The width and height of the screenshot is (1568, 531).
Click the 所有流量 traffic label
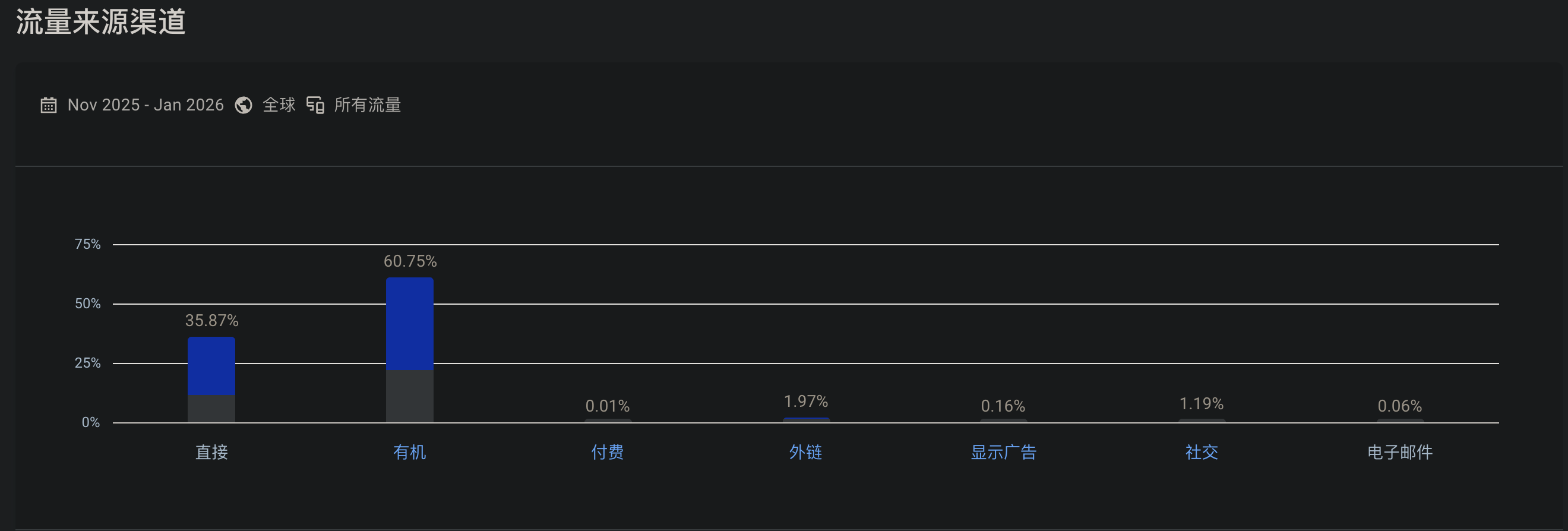point(367,105)
